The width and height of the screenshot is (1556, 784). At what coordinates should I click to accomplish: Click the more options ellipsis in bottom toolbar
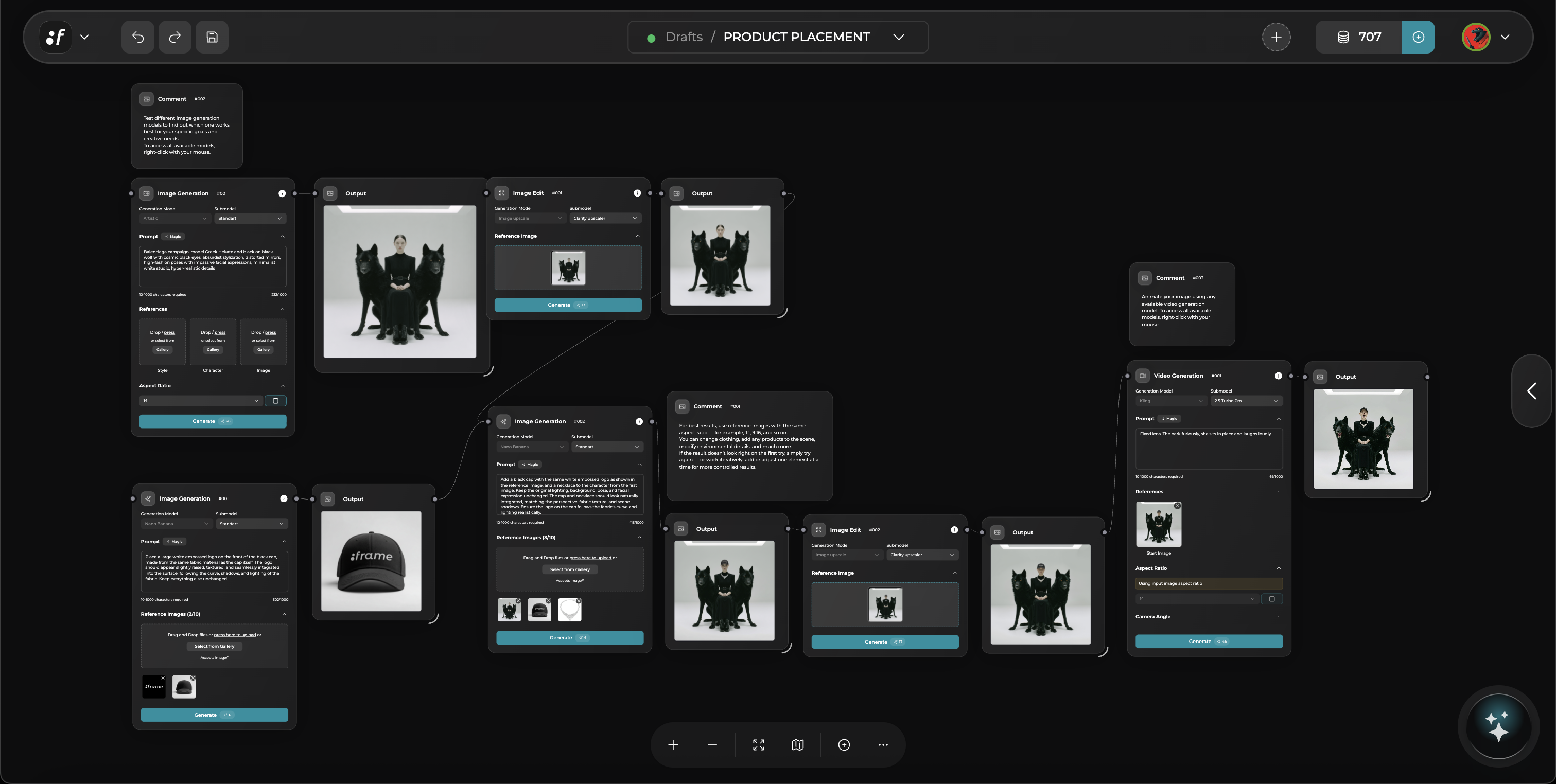pos(883,744)
